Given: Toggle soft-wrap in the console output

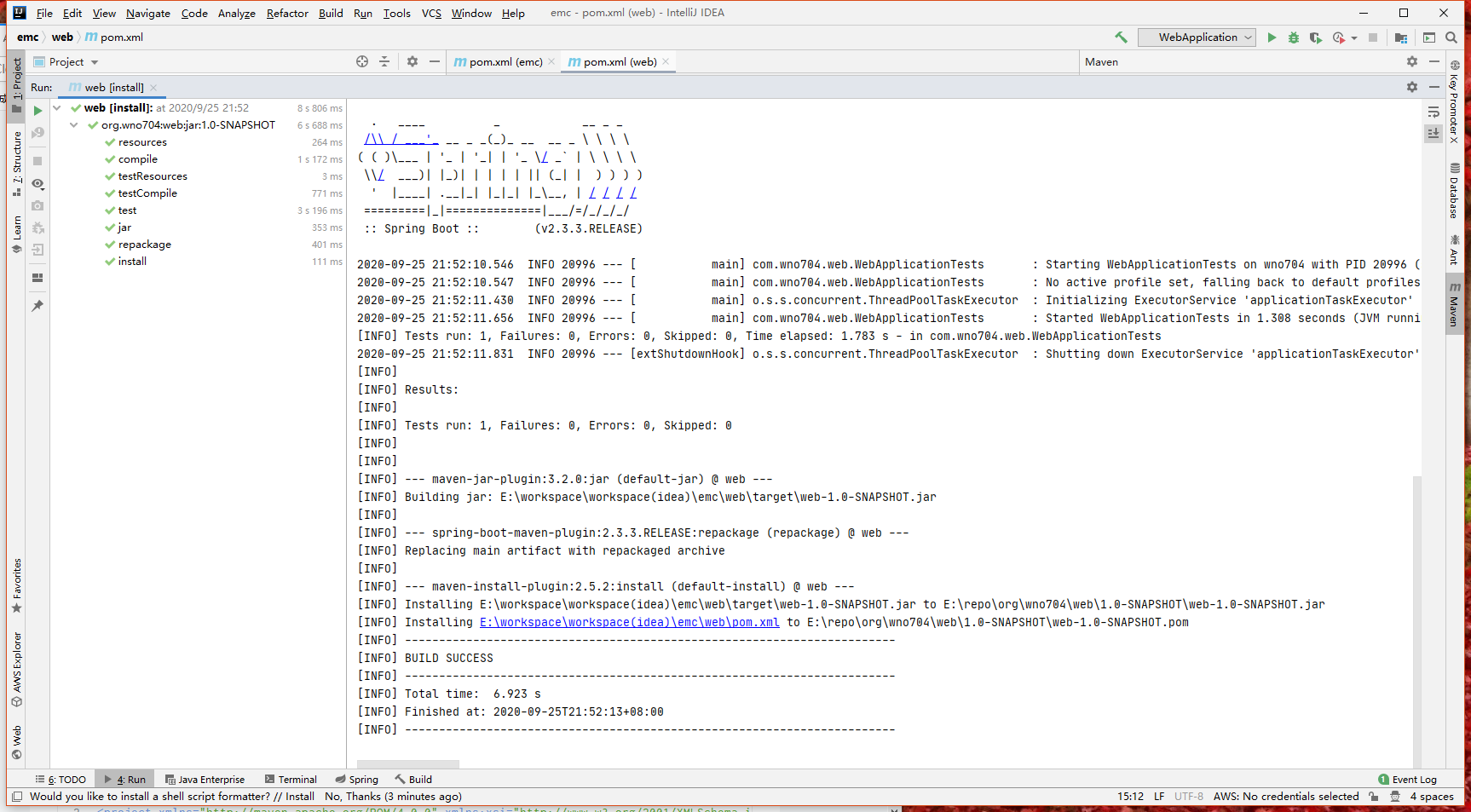Looking at the screenshot, I should (x=1434, y=112).
